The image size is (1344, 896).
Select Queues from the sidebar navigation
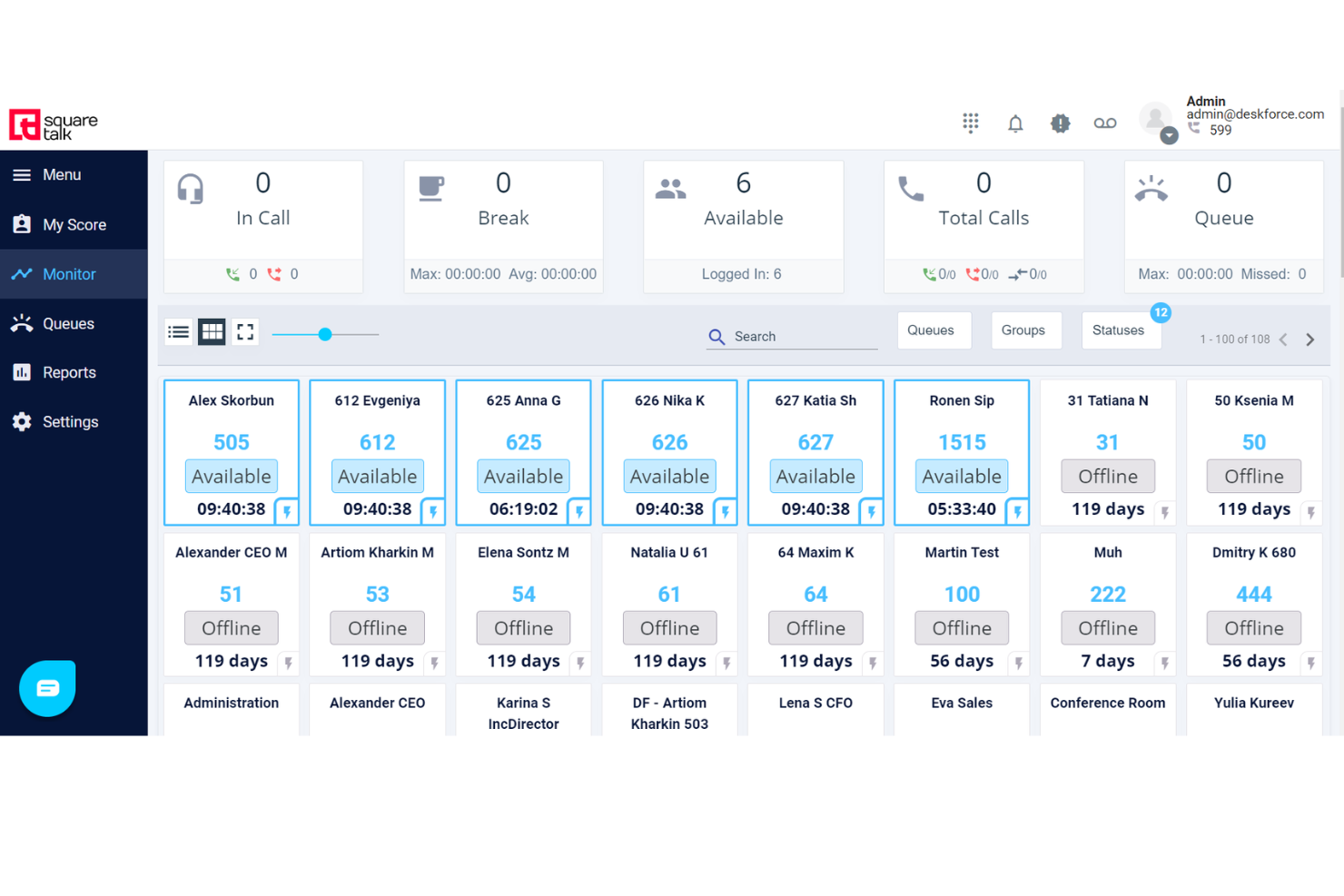[x=68, y=323]
